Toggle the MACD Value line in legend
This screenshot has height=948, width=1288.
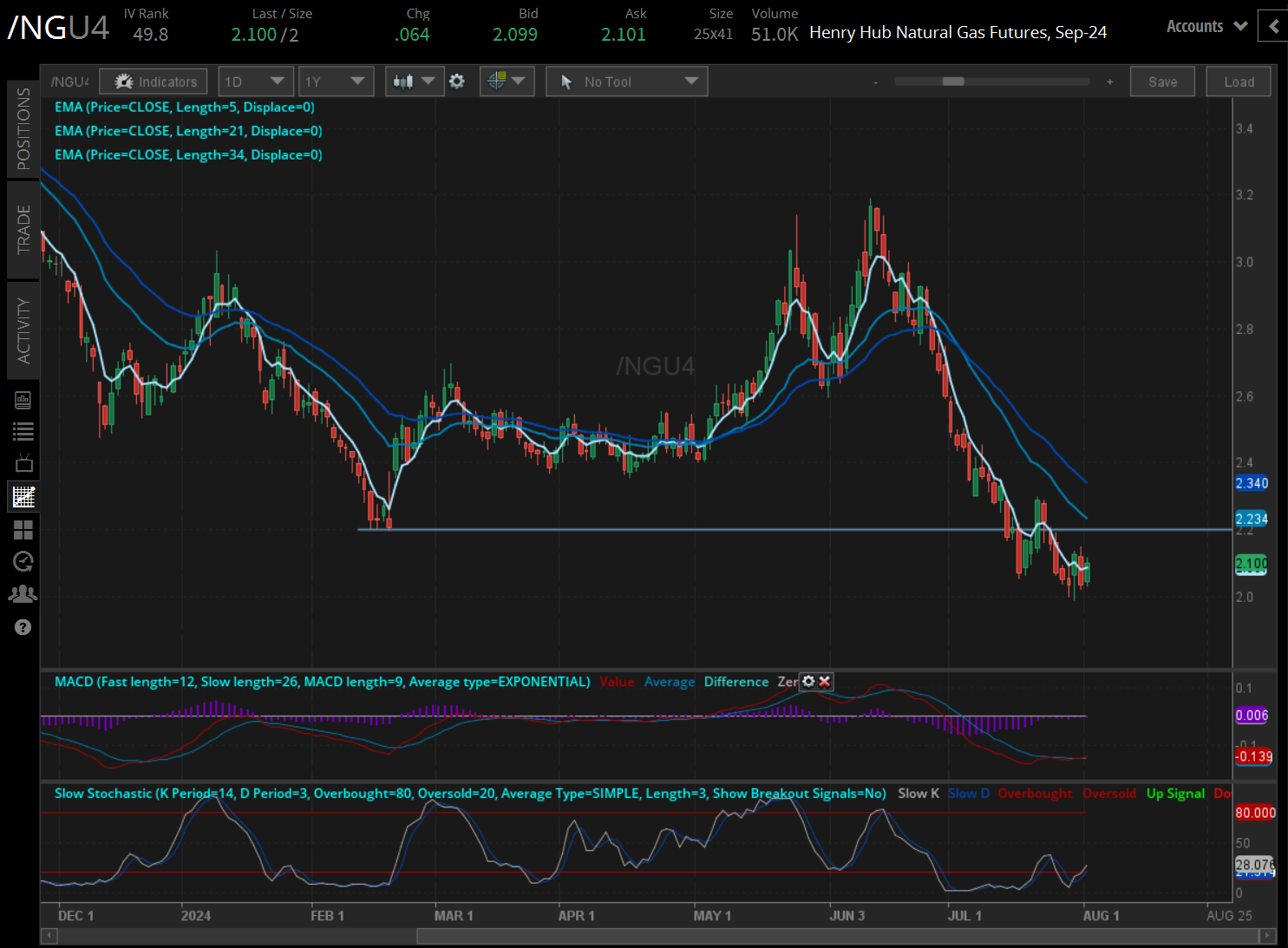(x=617, y=682)
